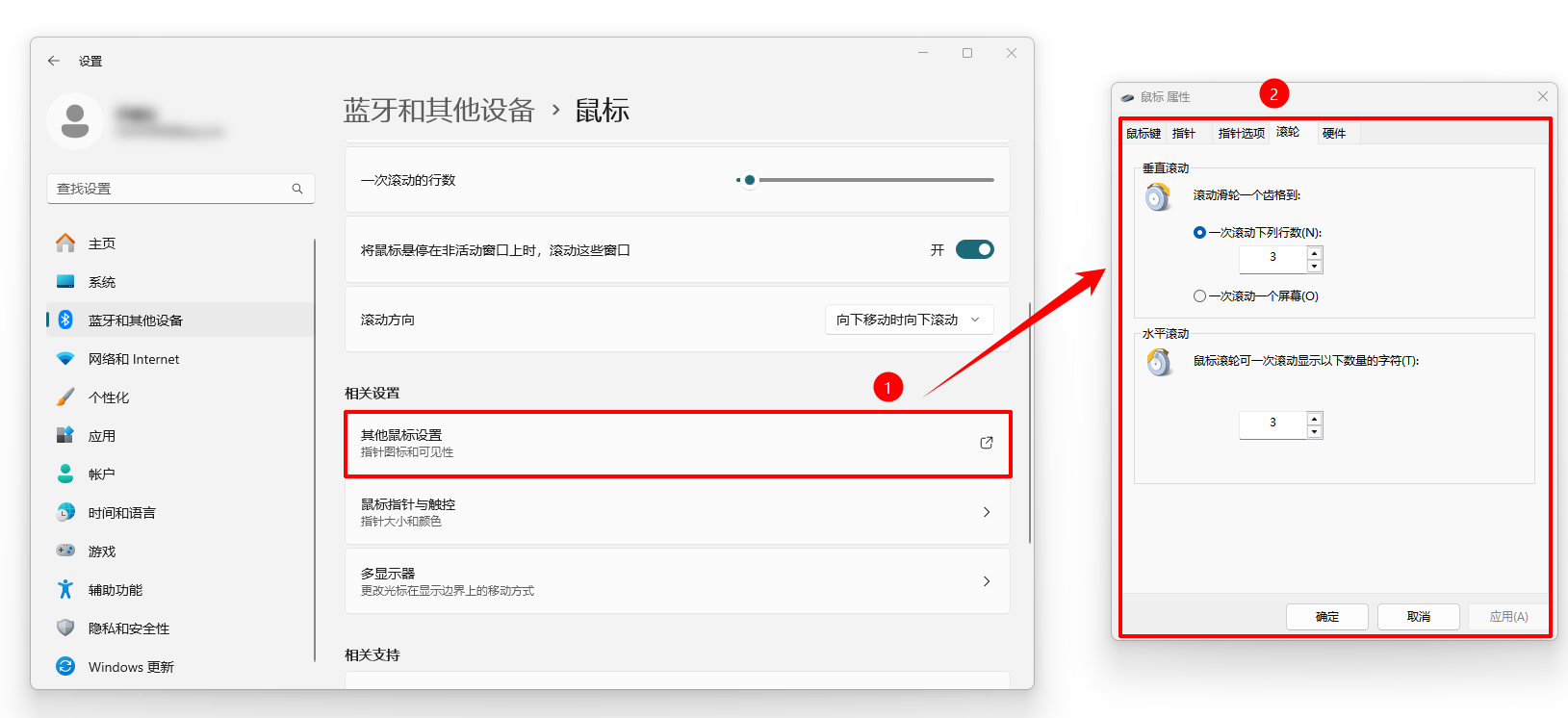Click in 查找设置 search field
This screenshot has width=1568, height=718.
(x=181, y=189)
